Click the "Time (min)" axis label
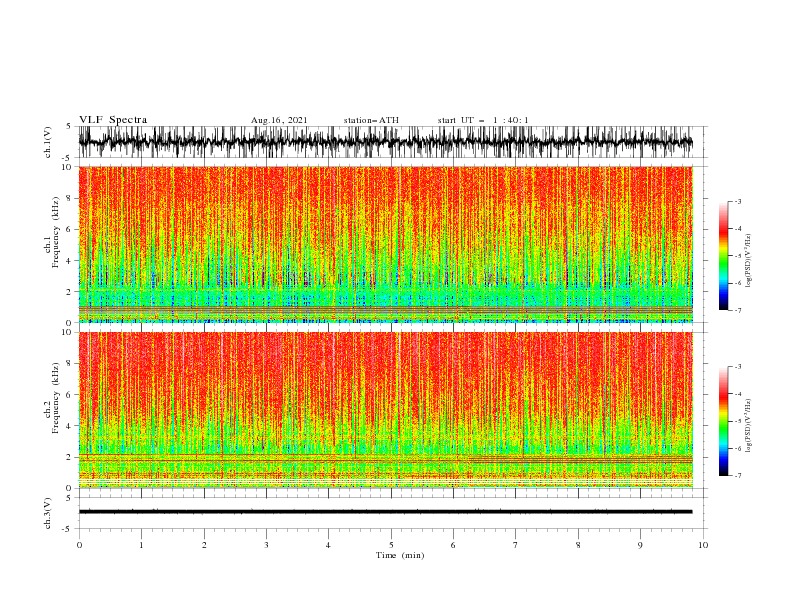Screen dimensions: 792x612 pyautogui.click(x=400, y=555)
